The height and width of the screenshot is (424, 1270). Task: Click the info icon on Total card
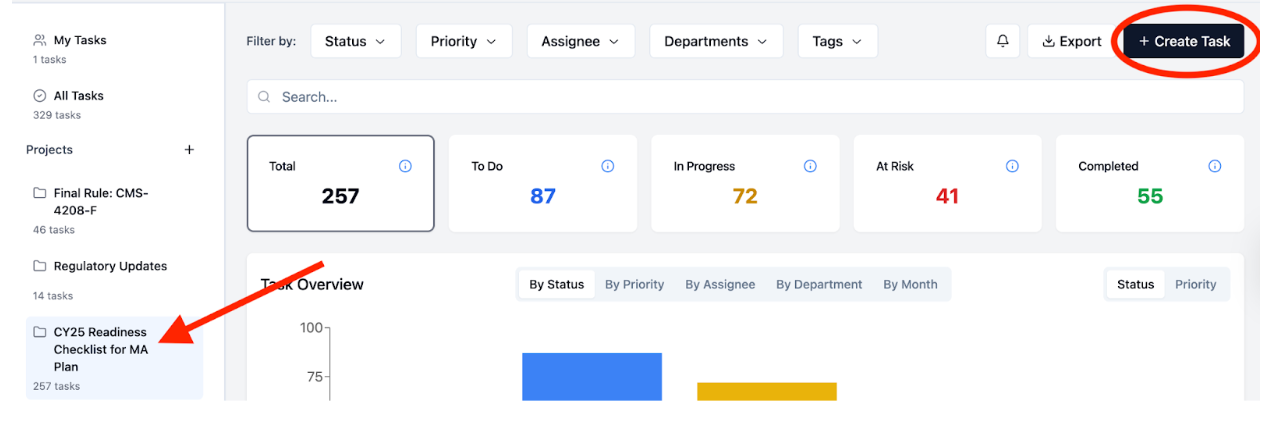(405, 166)
